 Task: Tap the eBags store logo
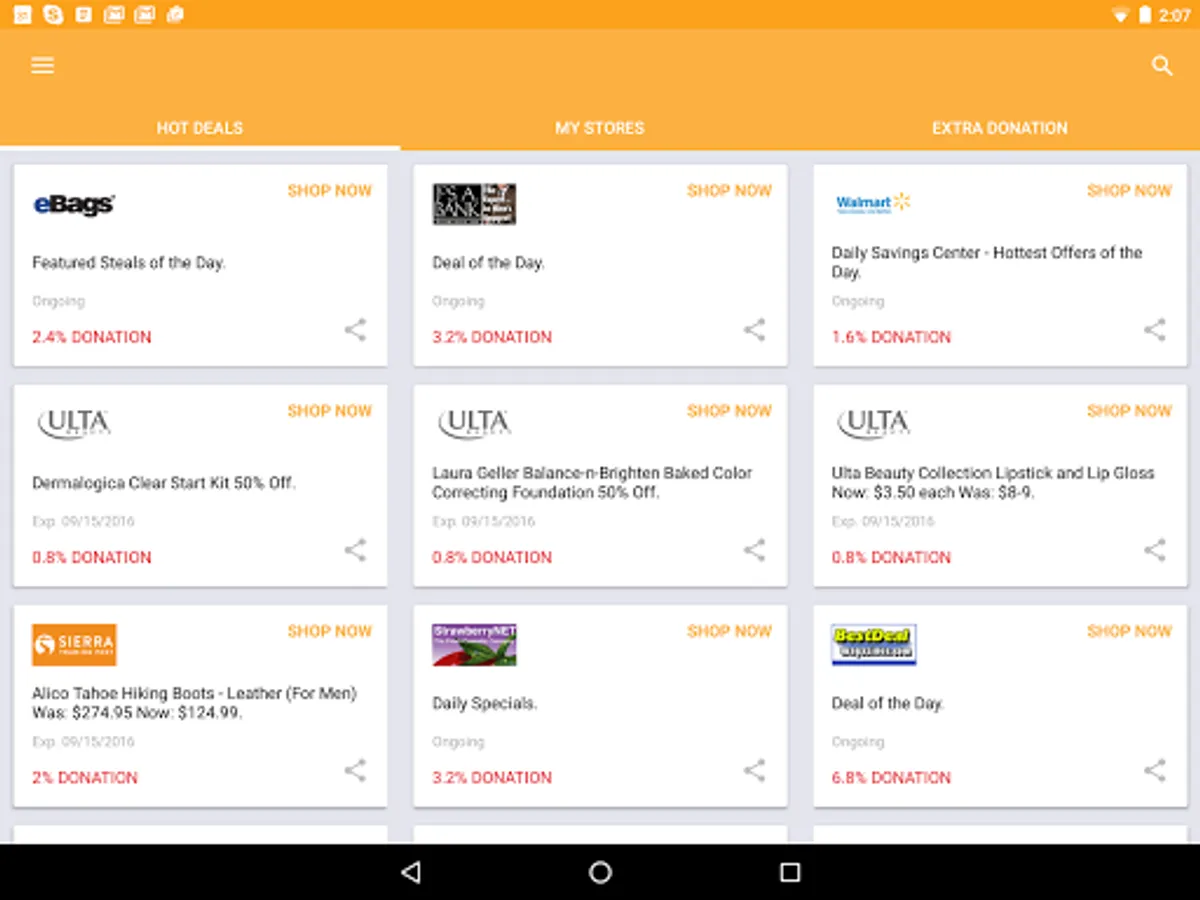click(74, 204)
